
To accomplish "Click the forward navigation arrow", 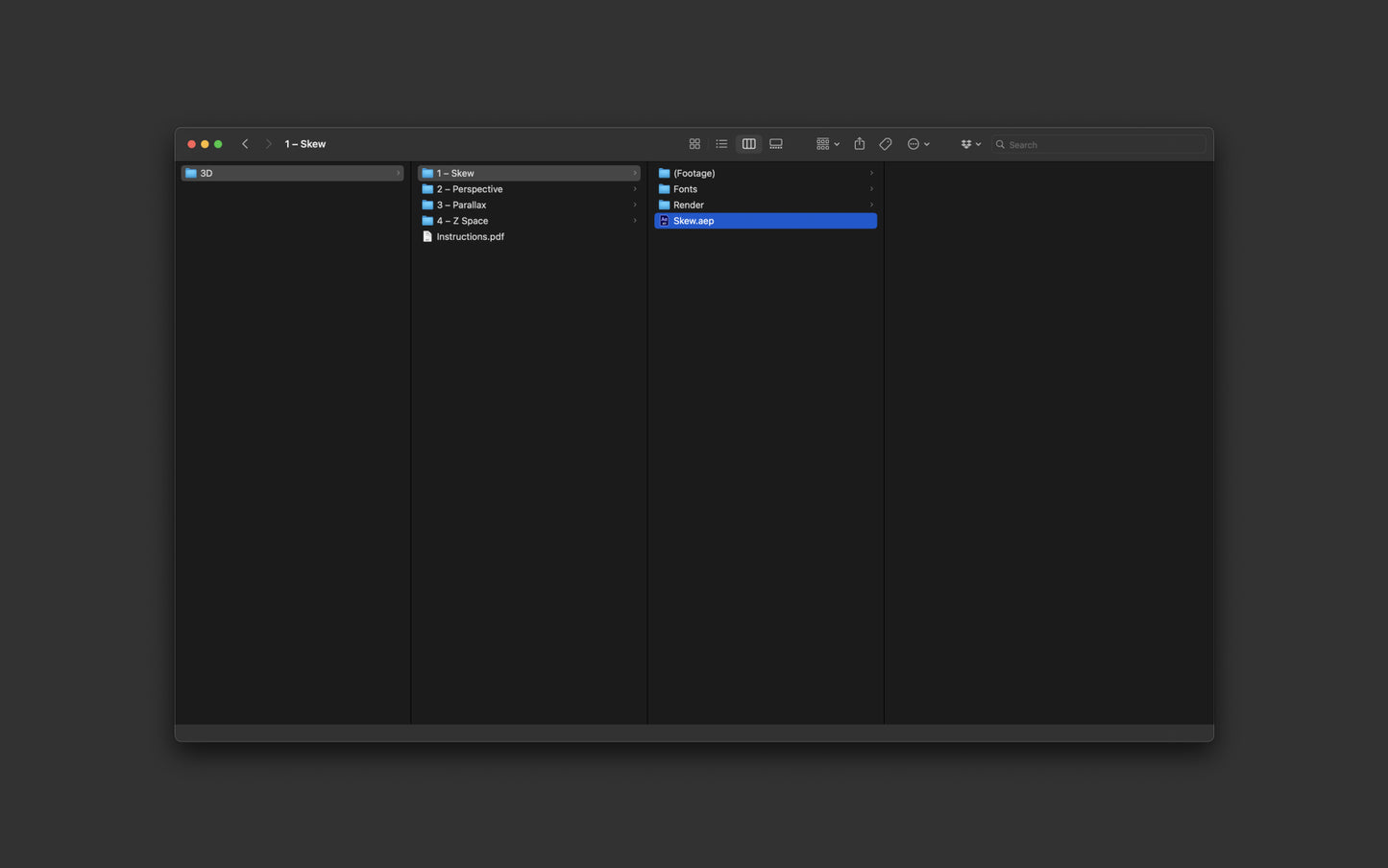I will (x=268, y=144).
